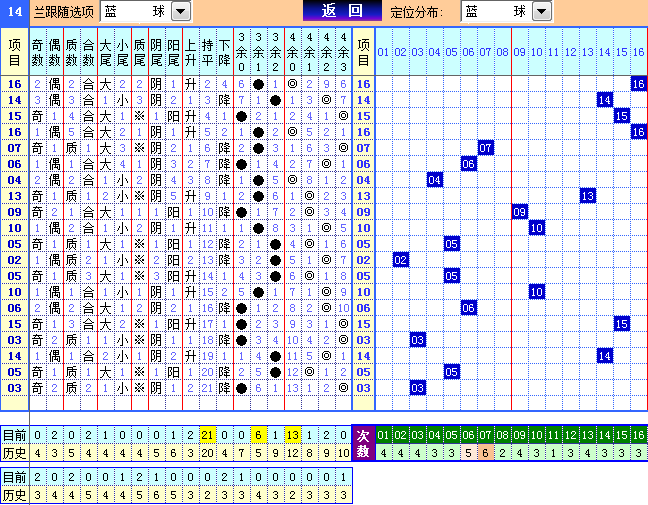Click 11 in the 定位分布 chart header
648x505 pixels.
click(554, 52)
